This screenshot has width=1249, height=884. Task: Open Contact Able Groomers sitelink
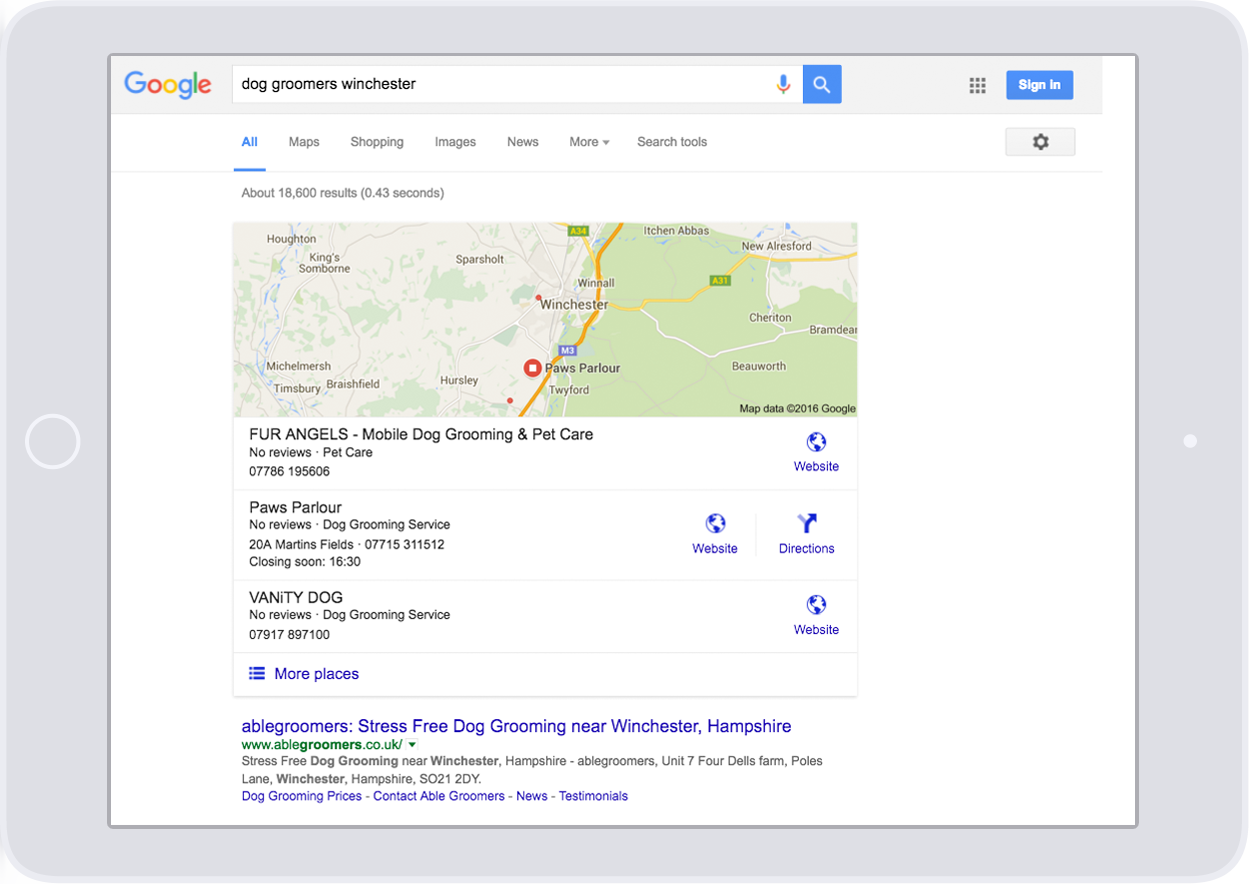point(439,796)
